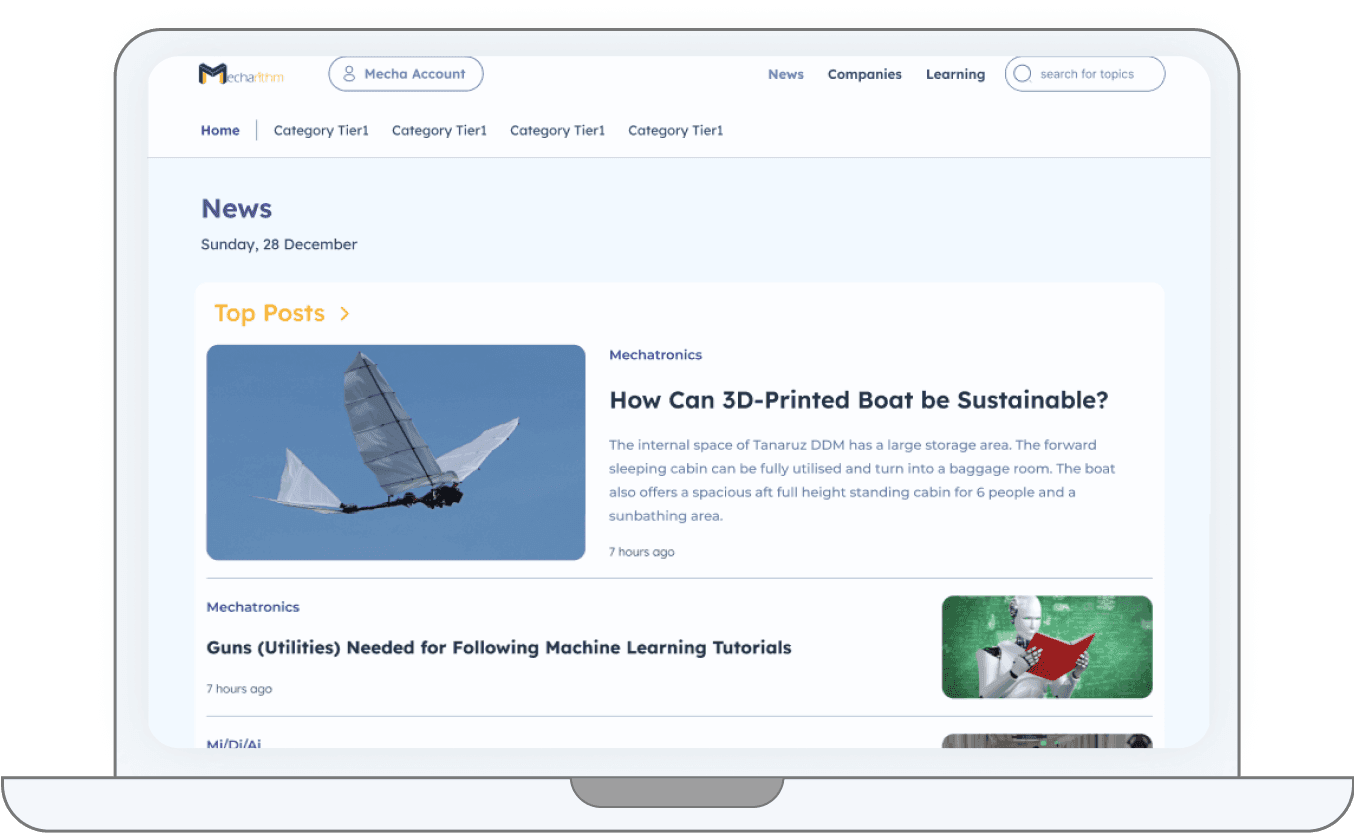Open 'How Can 3D-Printed Boat be Sustainable?' article

pyautogui.click(x=858, y=400)
